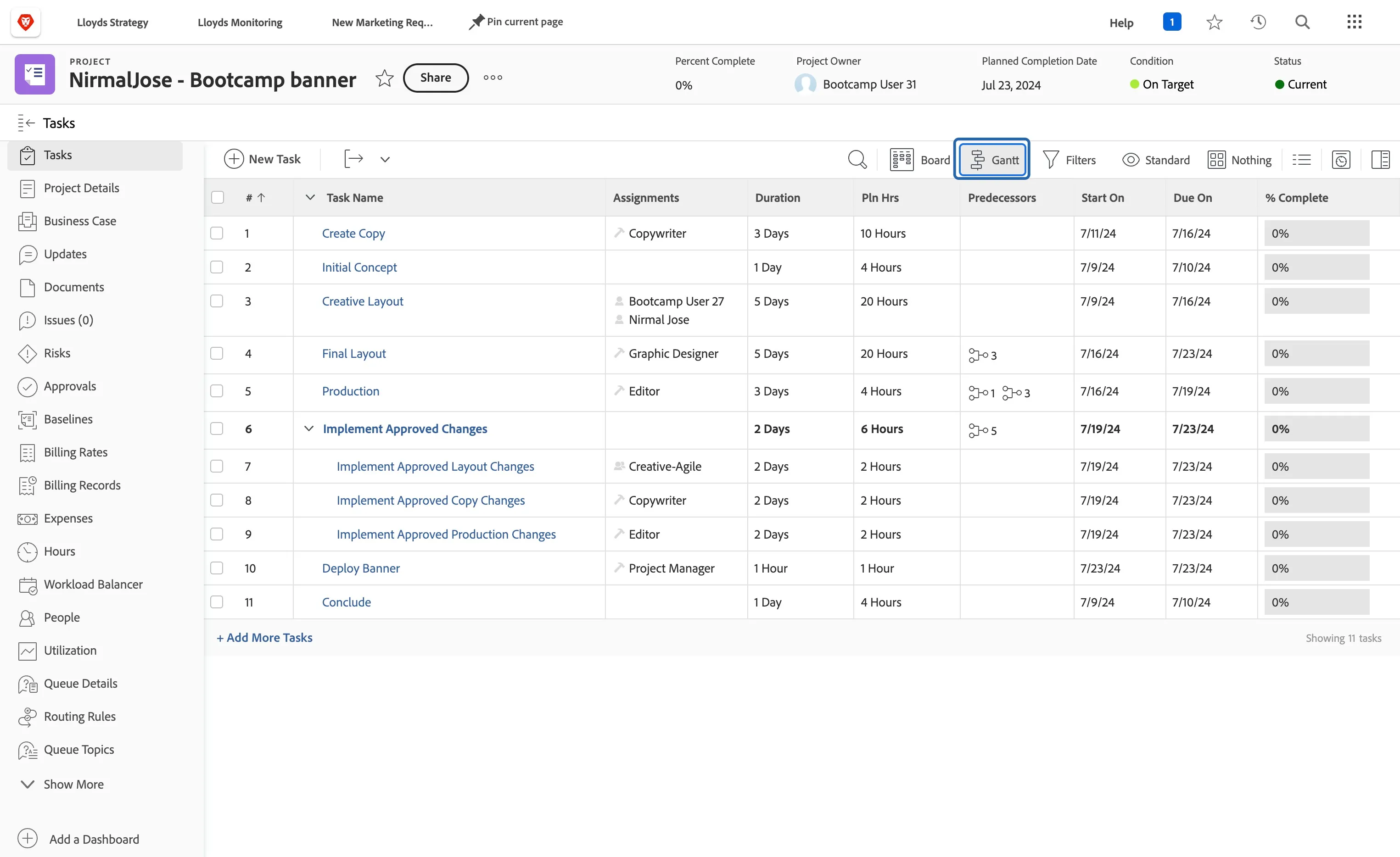Click the Initial Concept 0% complete bar
Image resolution: width=1400 pixels, height=857 pixels.
pyautogui.click(x=1316, y=267)
